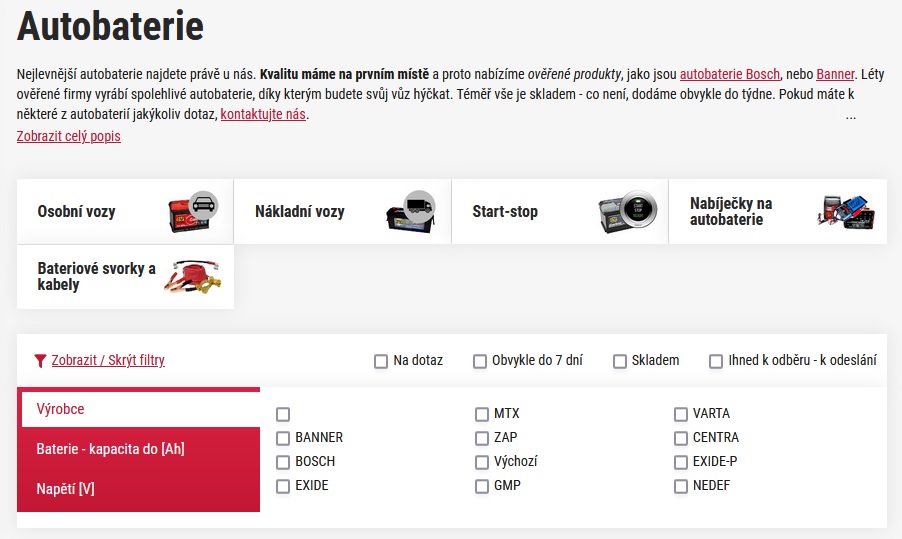Viewport: 902px width, 539px height.
Task: Select the Výrobce filter tab
Action: (x=60, y=409)
